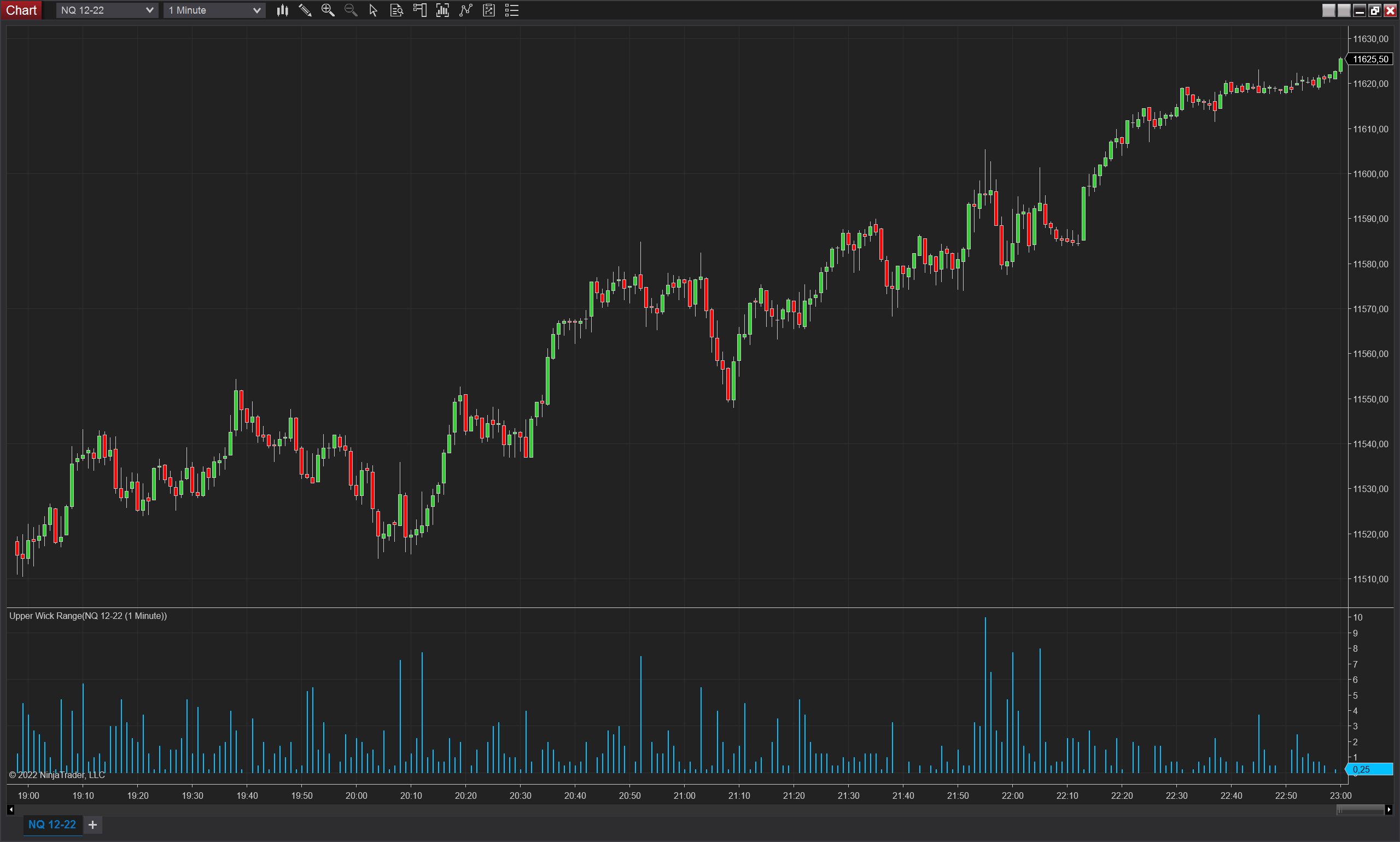
Task: Open the Data Box document-search icon
Action: [396, 10]
